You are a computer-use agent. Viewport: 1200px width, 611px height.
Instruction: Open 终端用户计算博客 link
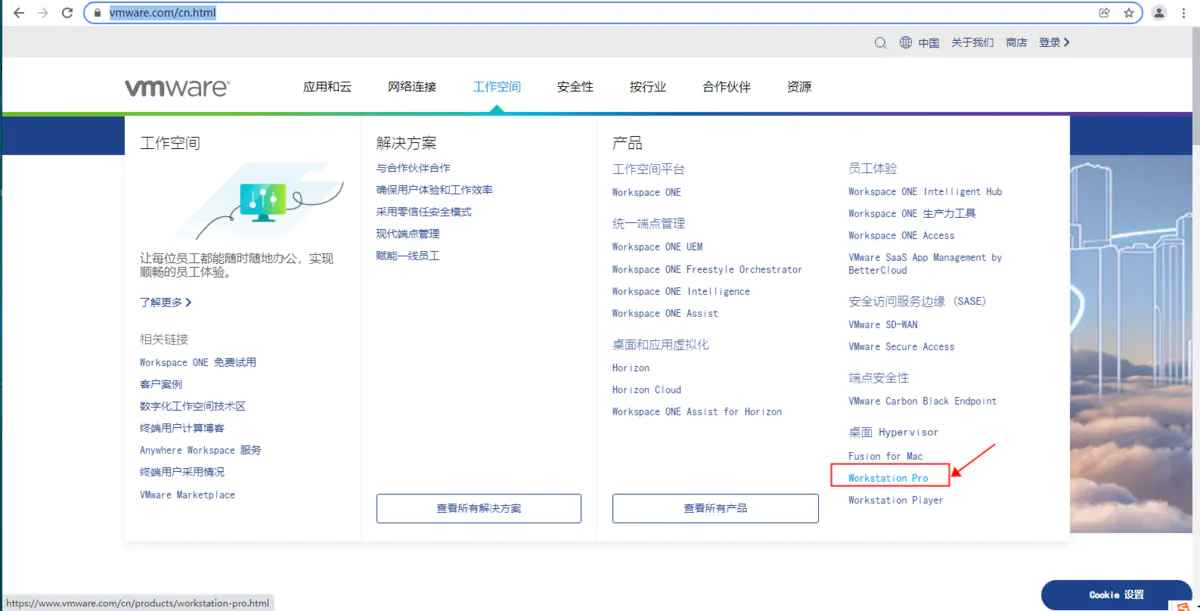182,428
